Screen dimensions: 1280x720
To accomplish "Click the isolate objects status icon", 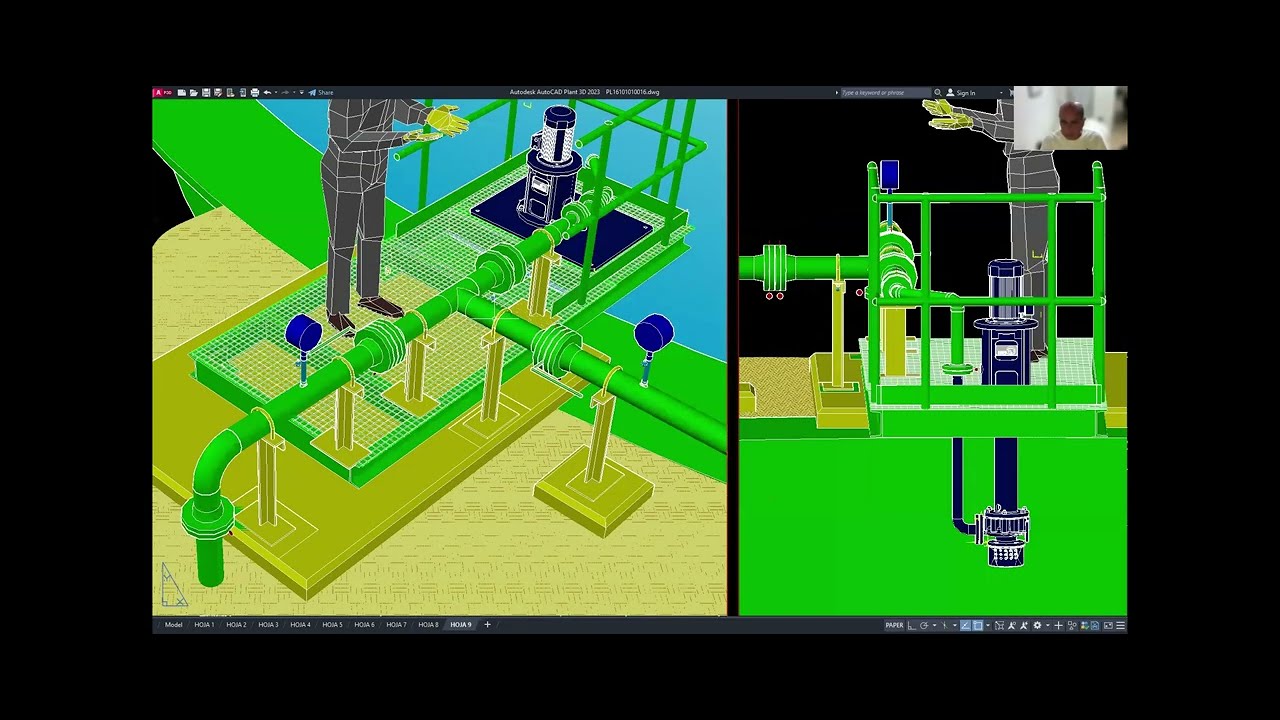I will 1072,625.
